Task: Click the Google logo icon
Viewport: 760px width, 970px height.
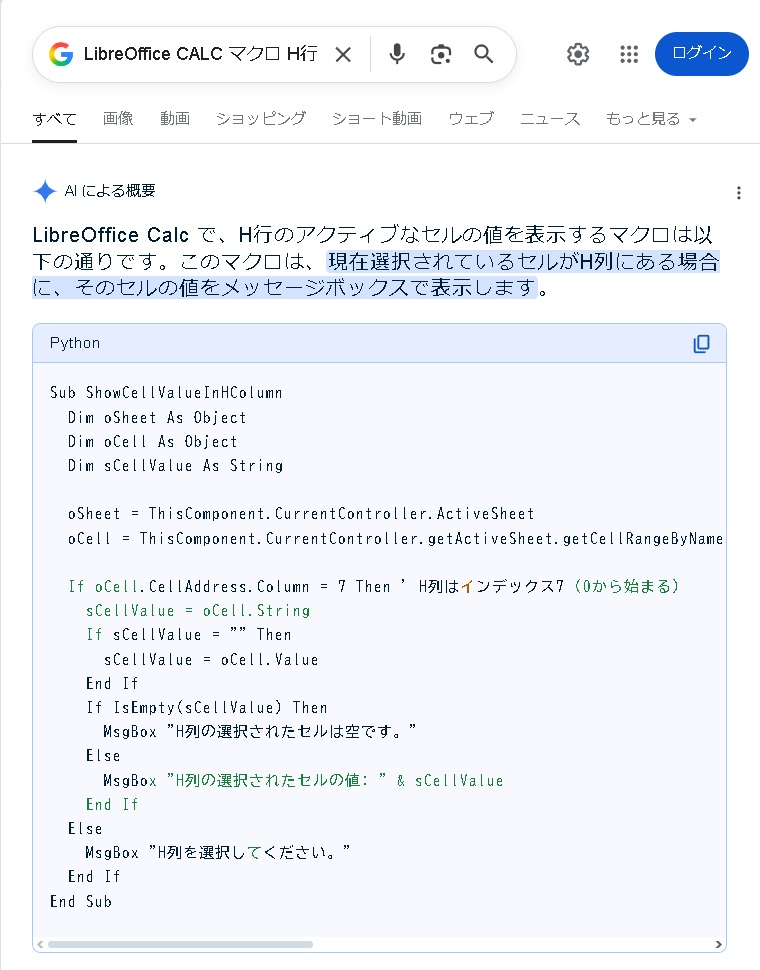Action: (x=61, y=54)
